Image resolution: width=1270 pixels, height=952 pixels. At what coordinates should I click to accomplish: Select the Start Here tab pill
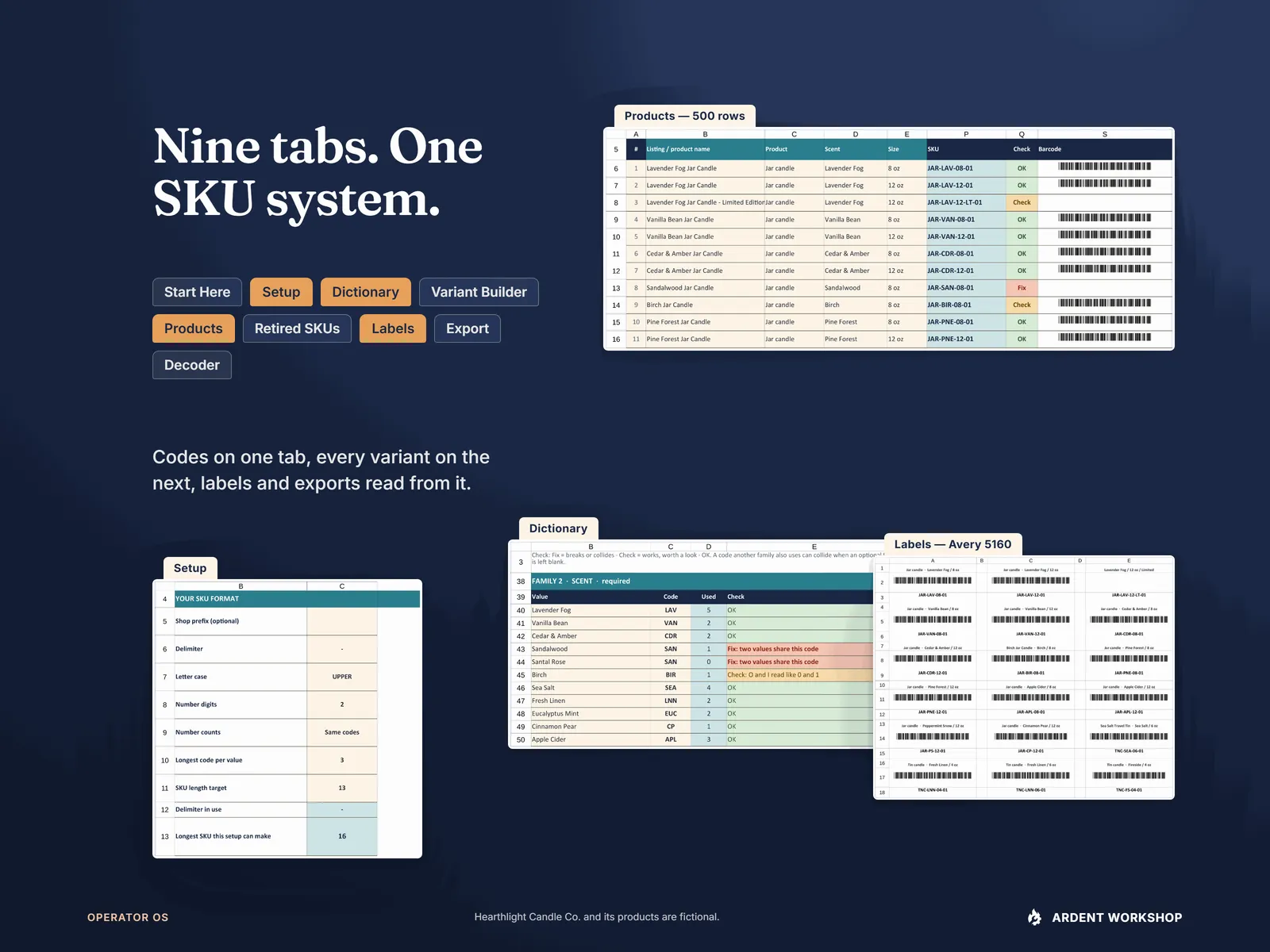click(197, 292)
